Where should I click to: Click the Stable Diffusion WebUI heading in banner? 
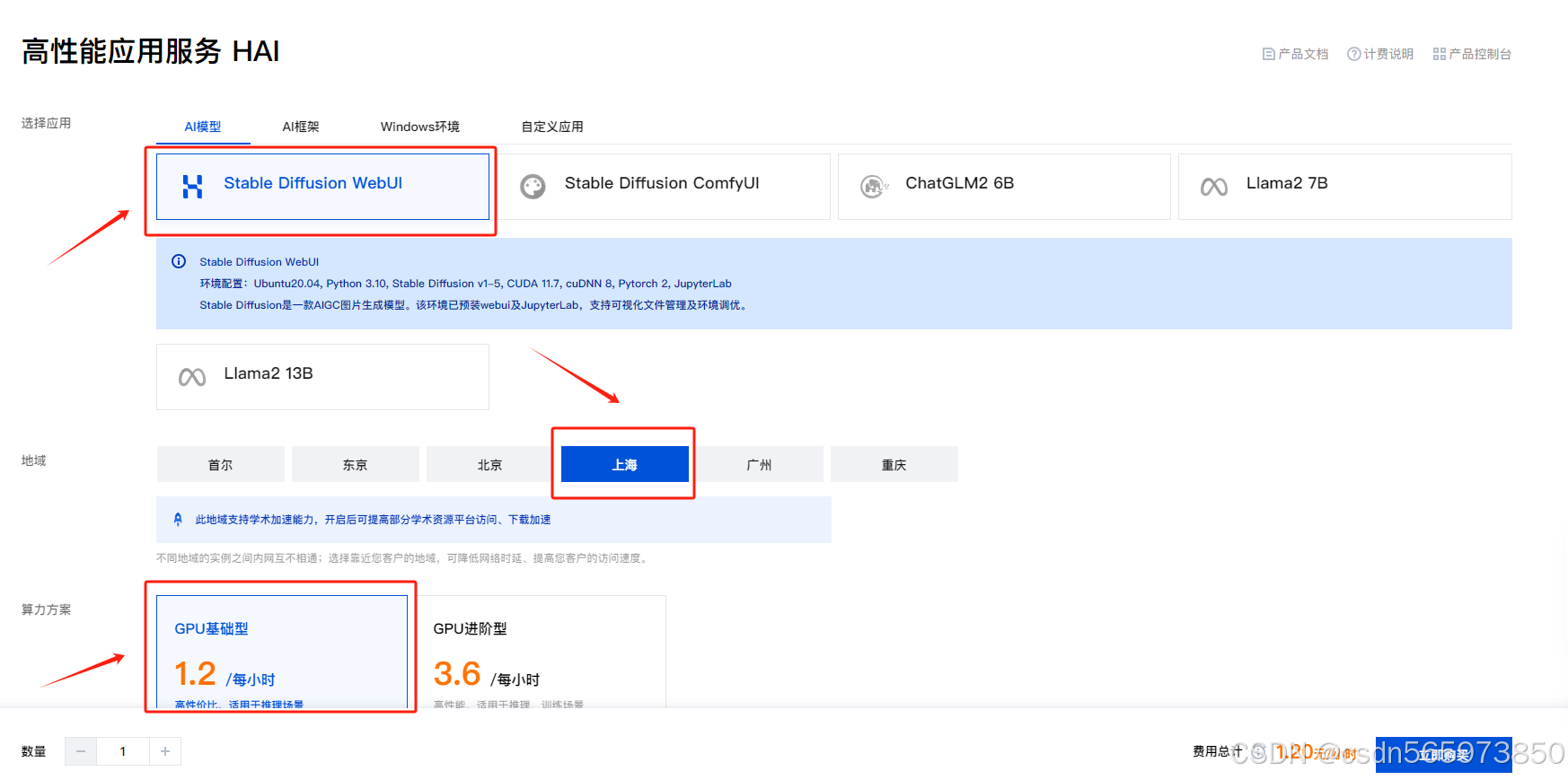259,262
